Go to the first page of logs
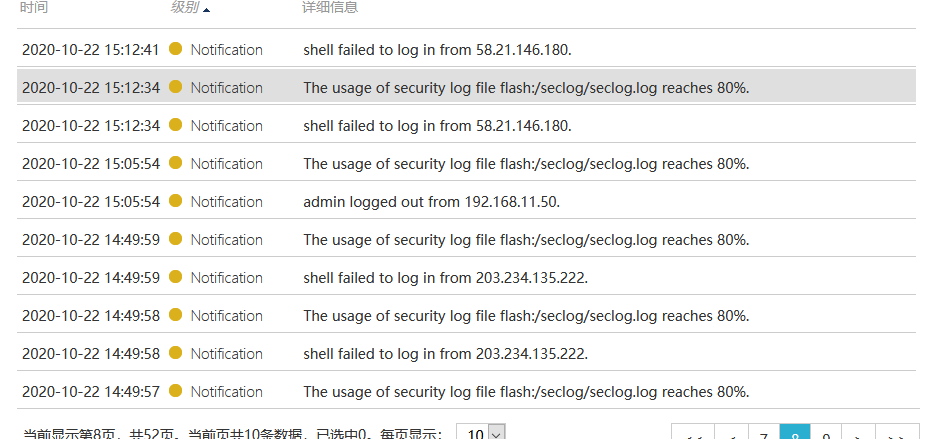The image size is (932, 439). coord(694,434)
